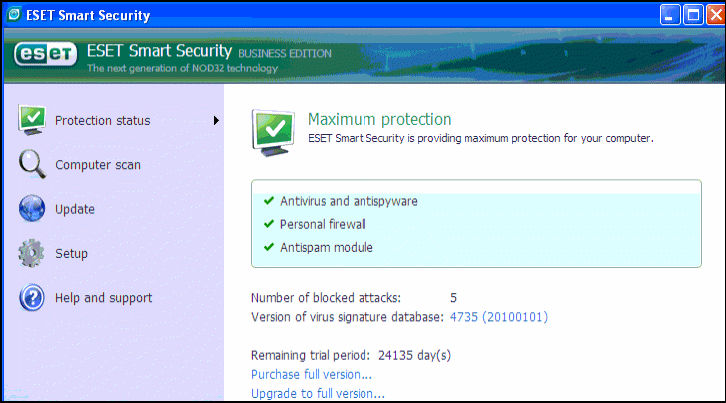
Task: Select the Update menu item
Action: pyautogui.click(x=75, y=209)
